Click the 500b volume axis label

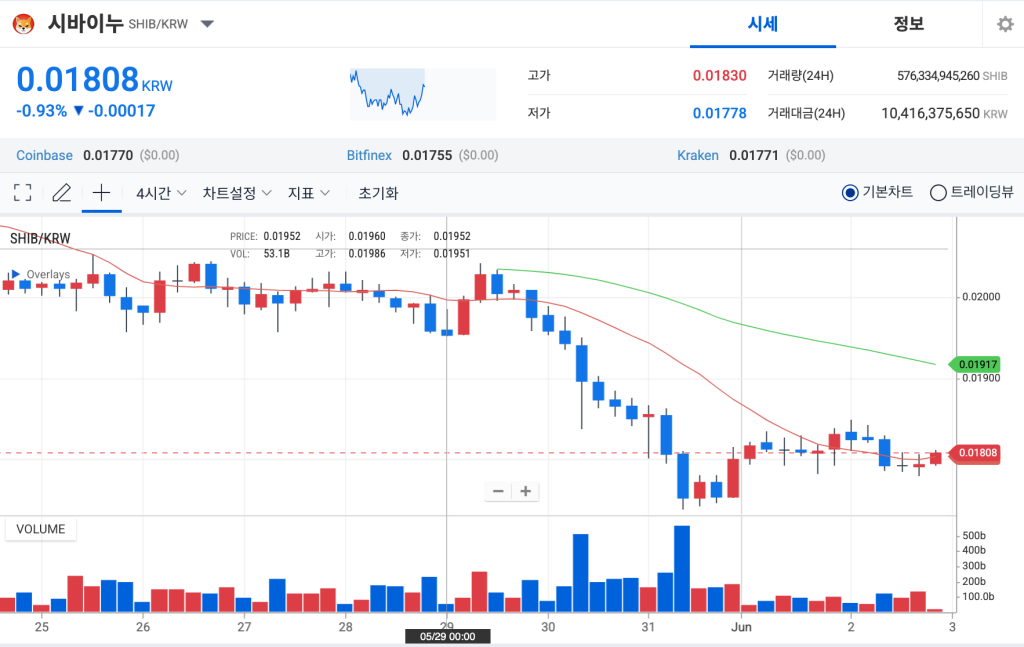[x=974, y=535]
